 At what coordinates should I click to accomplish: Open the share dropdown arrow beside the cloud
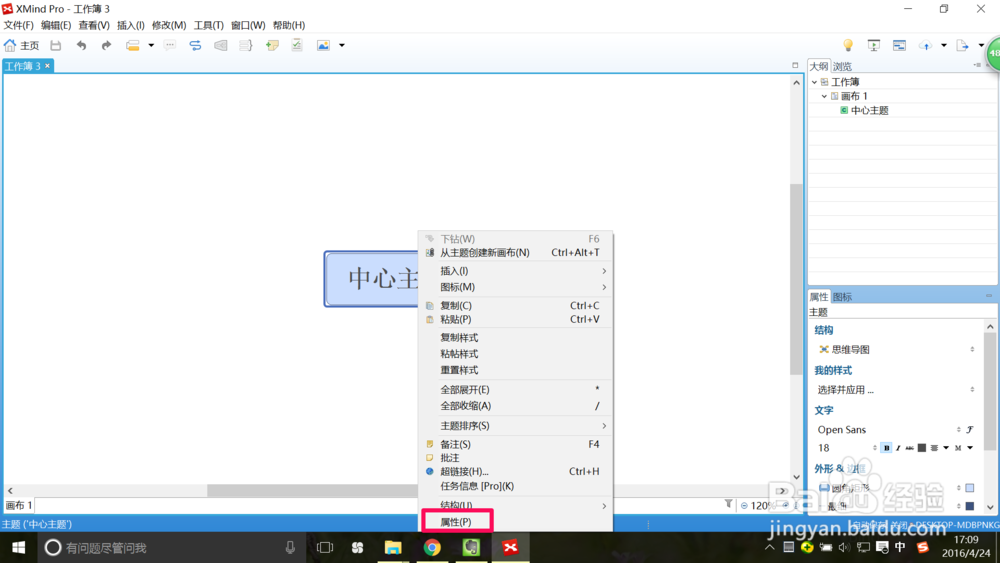944,45
